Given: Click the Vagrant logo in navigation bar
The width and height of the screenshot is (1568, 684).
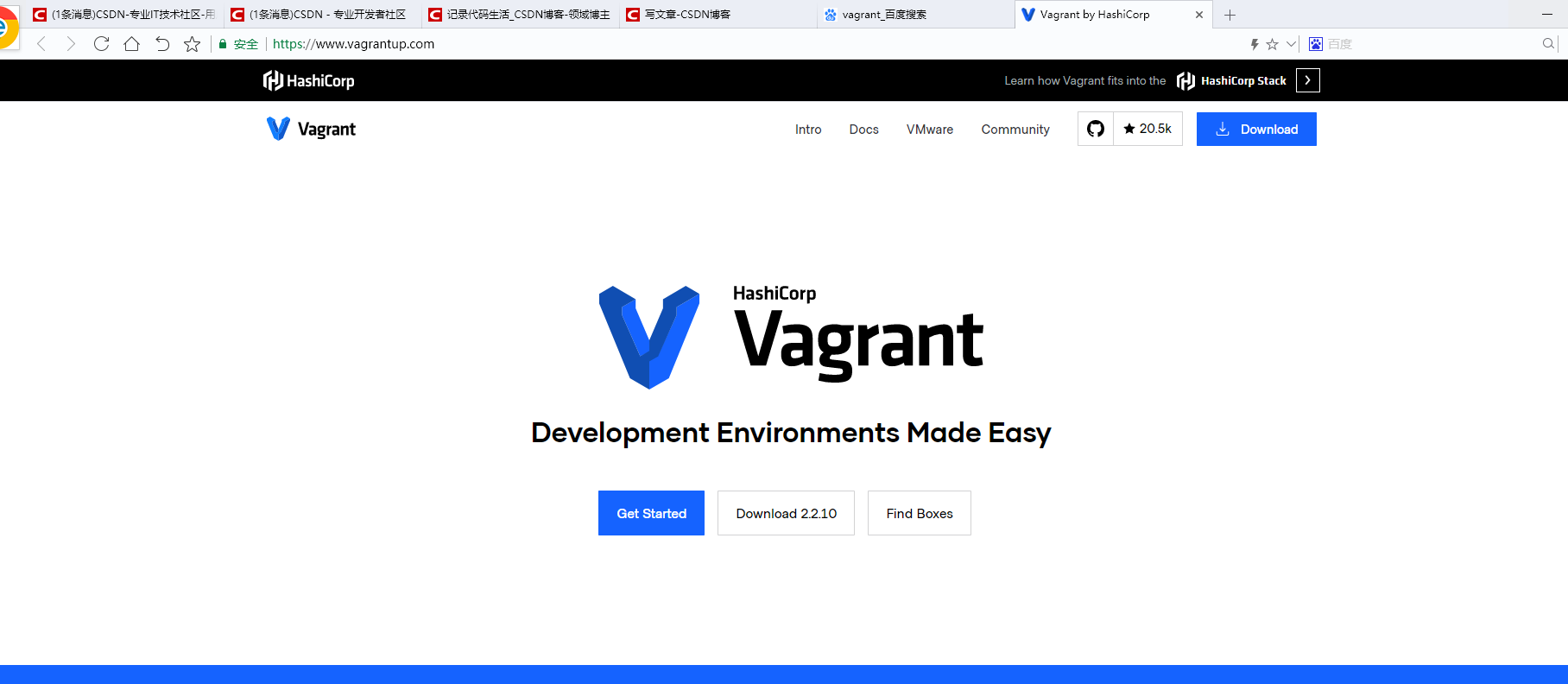Looking at the screenshot, I should pos(311,129).
